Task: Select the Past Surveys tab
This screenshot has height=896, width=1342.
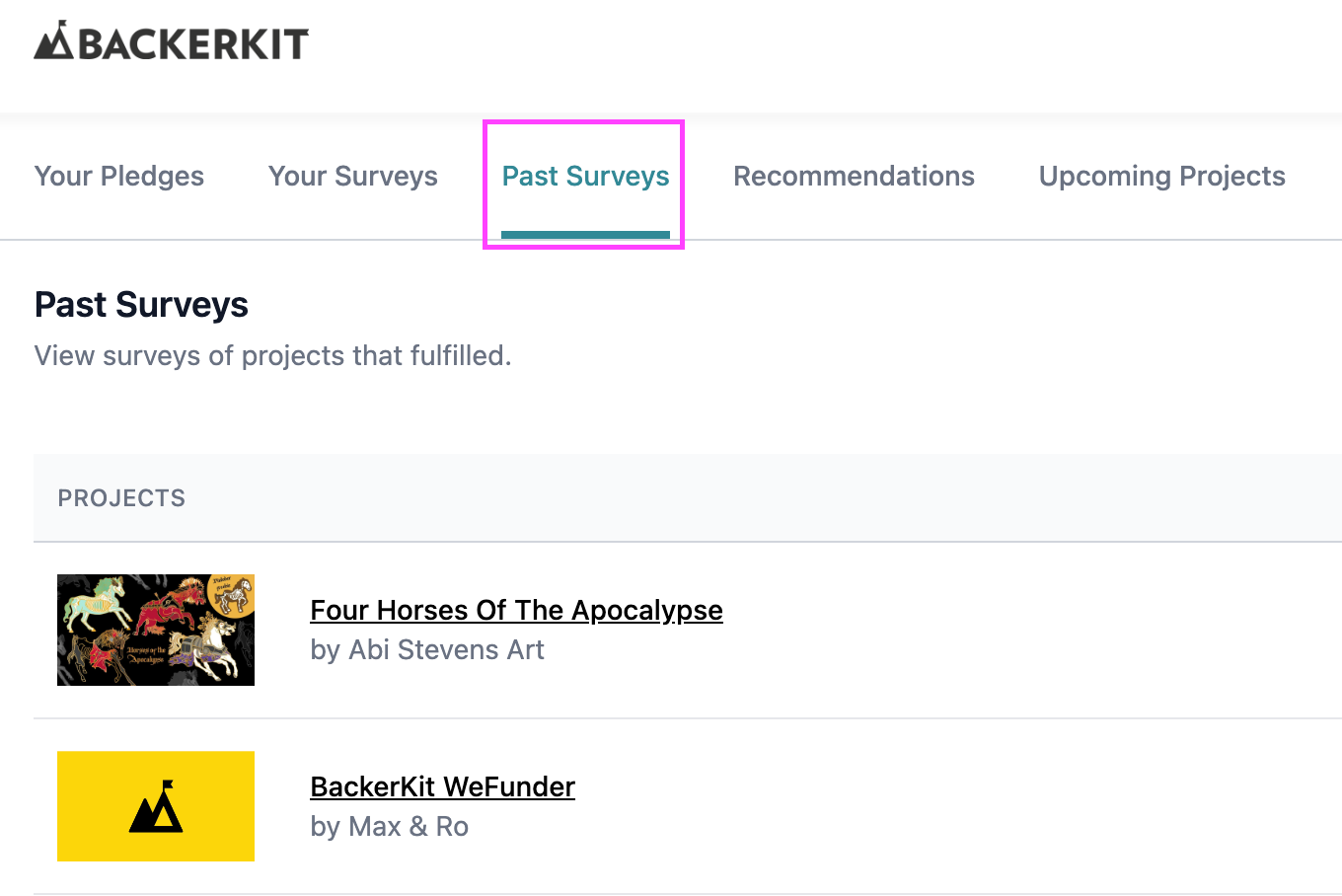Action: (x=585, y=176)
